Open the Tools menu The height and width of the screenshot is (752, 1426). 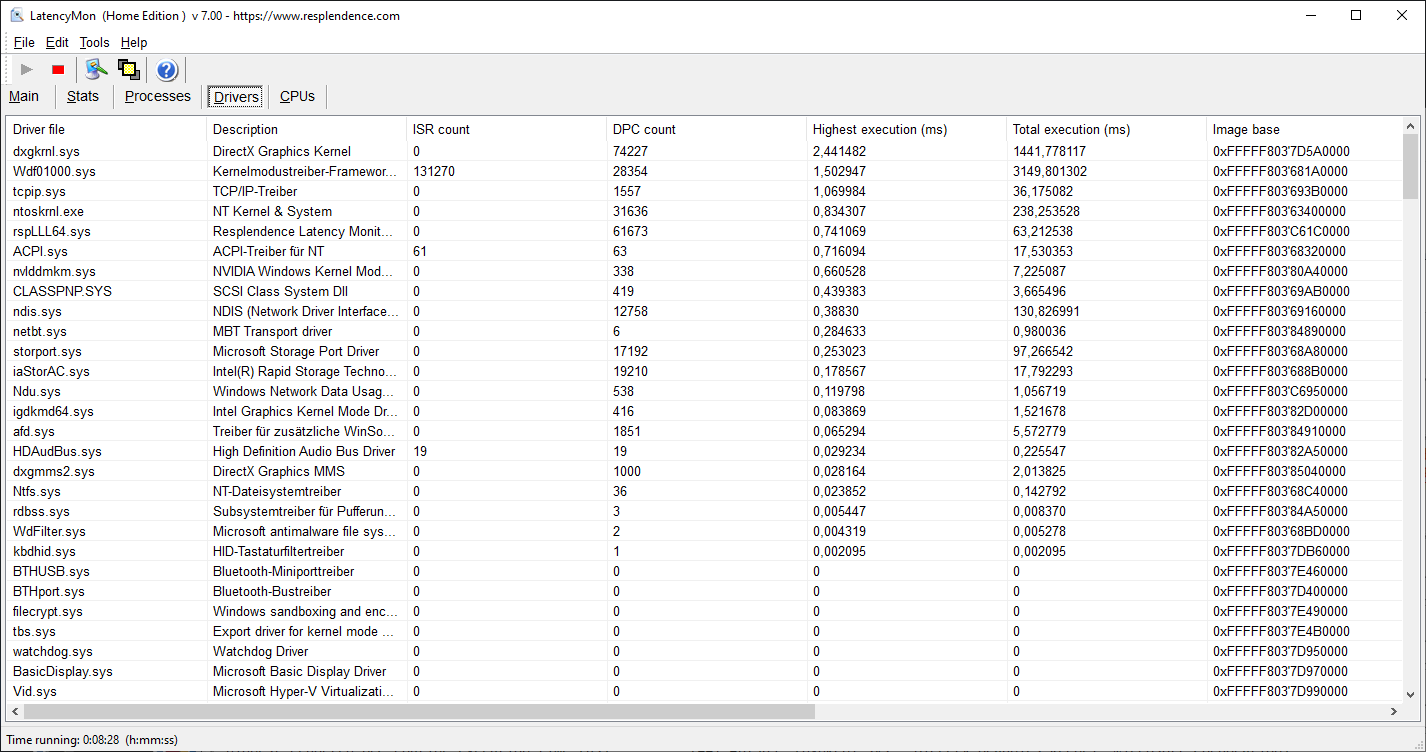tap(94, 42)
